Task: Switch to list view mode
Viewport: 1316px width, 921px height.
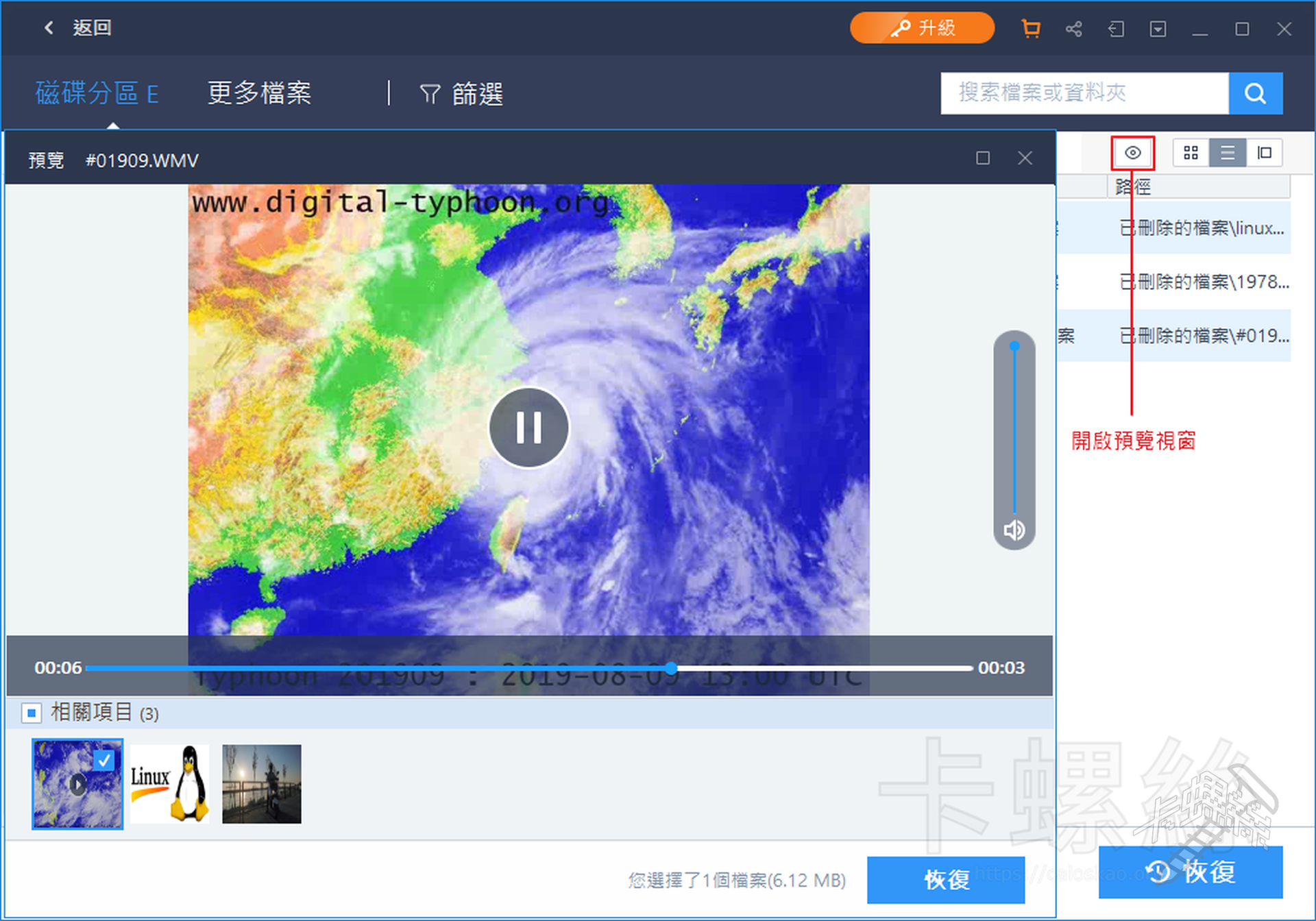Action: pyautogui.click(x=1227, y=153)
